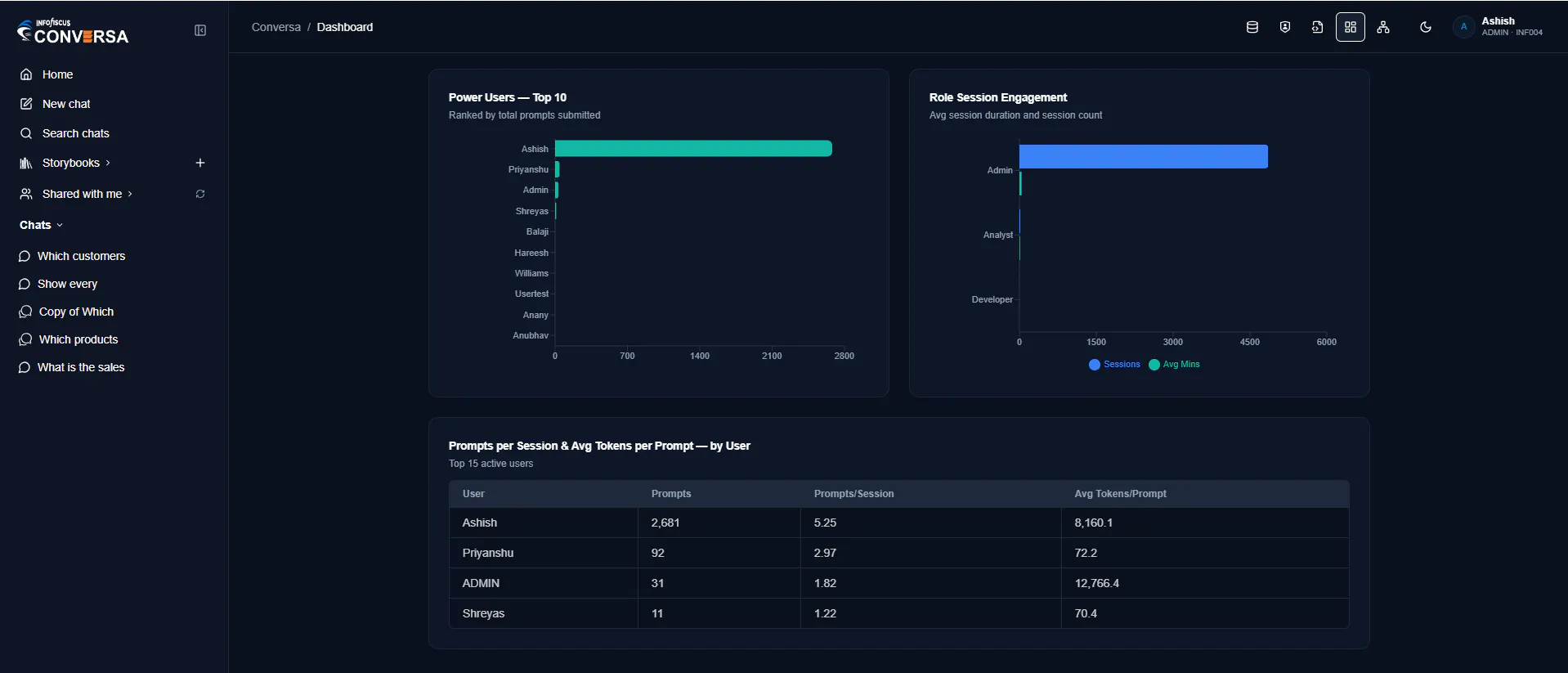Click the 72.2 avg tokens value

[1086, 553]
